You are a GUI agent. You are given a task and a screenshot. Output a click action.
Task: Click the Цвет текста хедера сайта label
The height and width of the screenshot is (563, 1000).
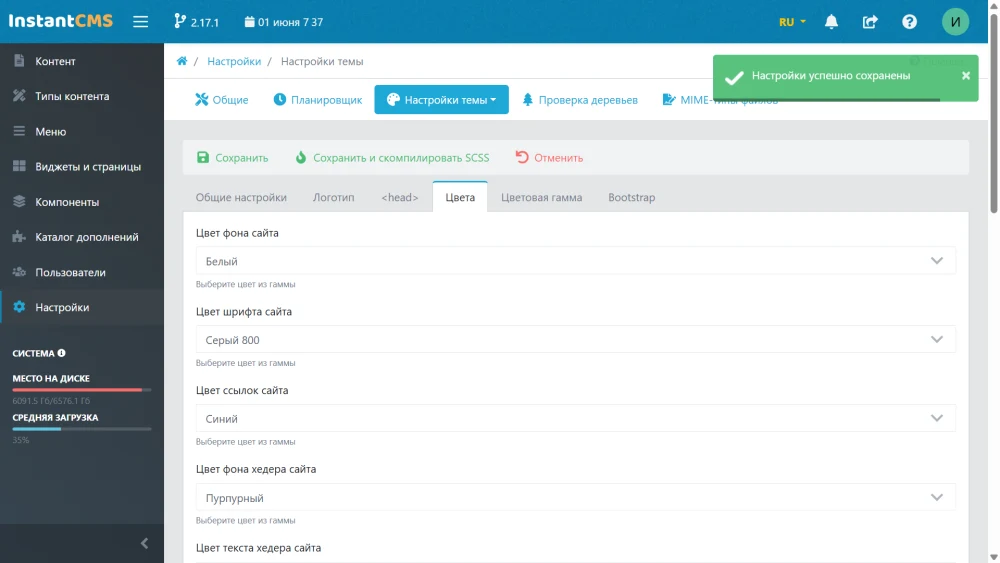tap(258, 548)
